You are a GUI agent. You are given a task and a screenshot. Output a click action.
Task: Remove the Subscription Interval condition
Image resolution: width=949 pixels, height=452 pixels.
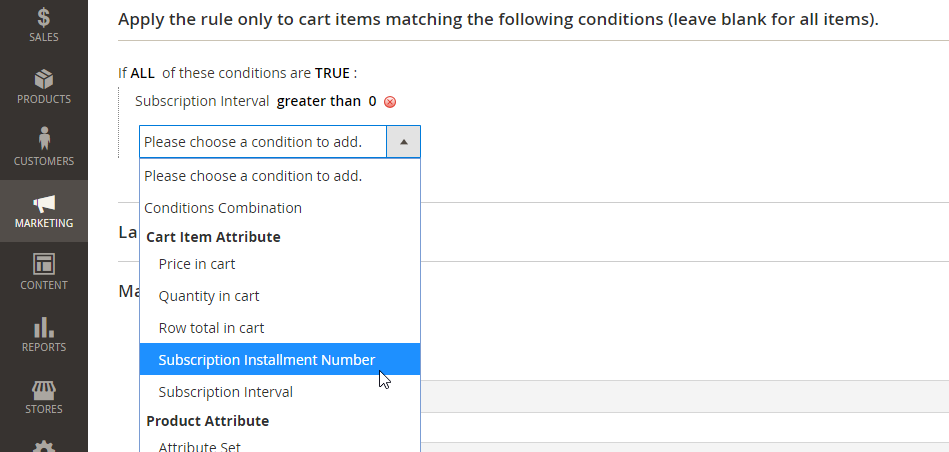390,102
